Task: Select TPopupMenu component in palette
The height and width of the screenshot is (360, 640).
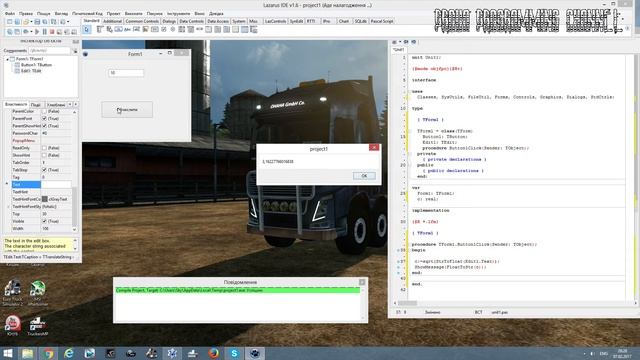Action: pos(109,29)
